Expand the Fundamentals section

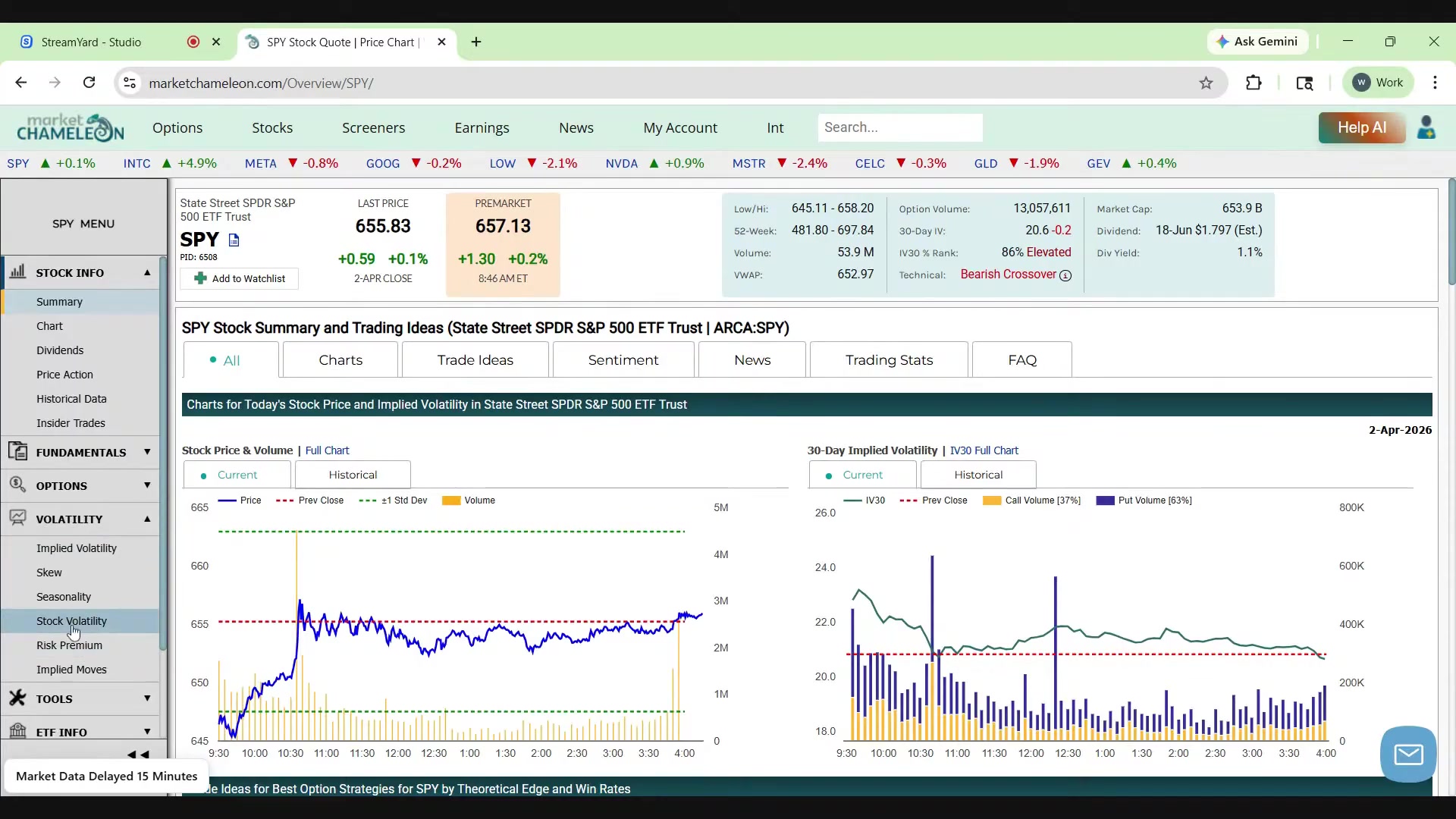[x=147, y=452]
